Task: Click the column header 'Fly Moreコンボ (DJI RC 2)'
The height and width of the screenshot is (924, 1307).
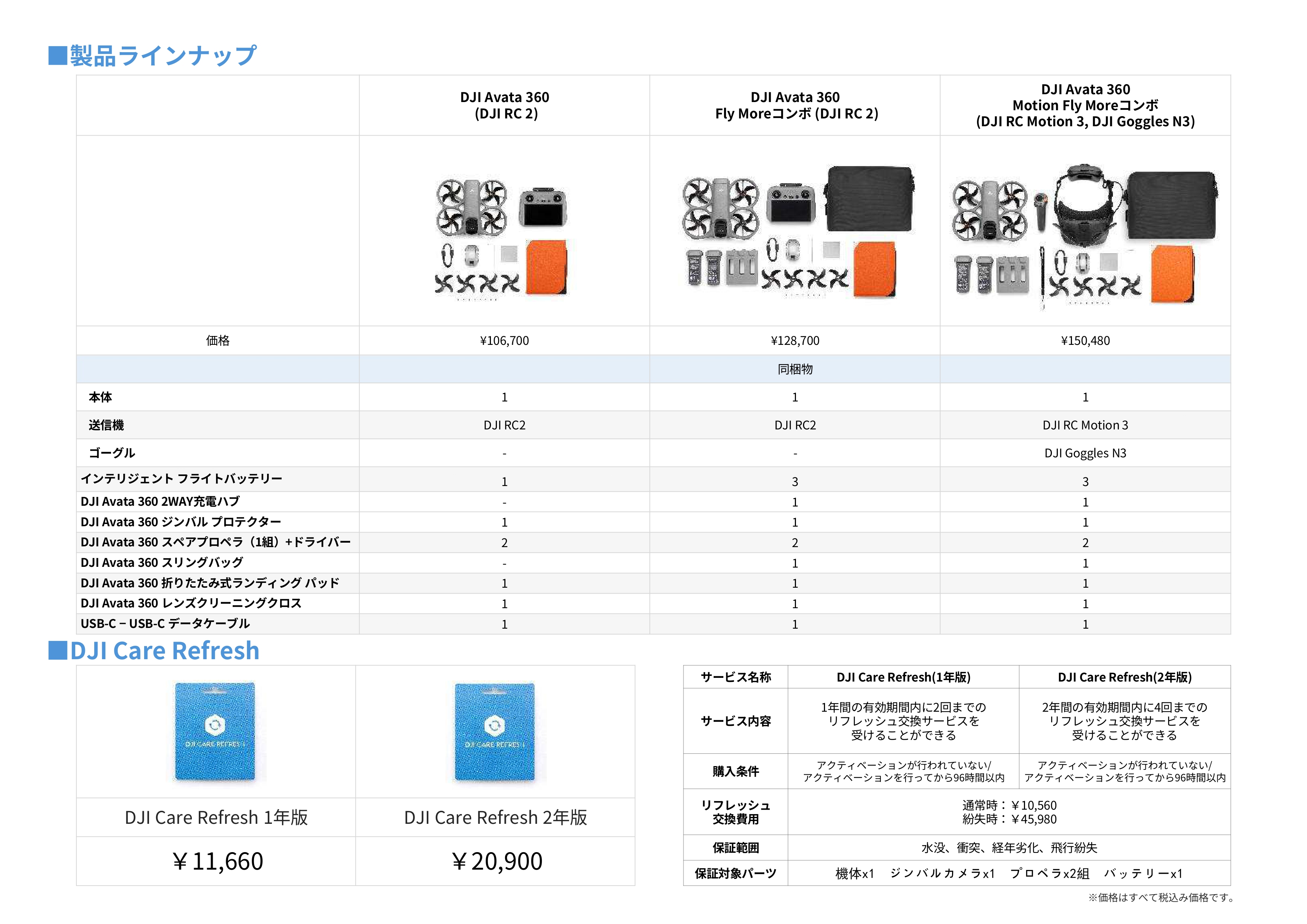Action: [x=796, y=114]
